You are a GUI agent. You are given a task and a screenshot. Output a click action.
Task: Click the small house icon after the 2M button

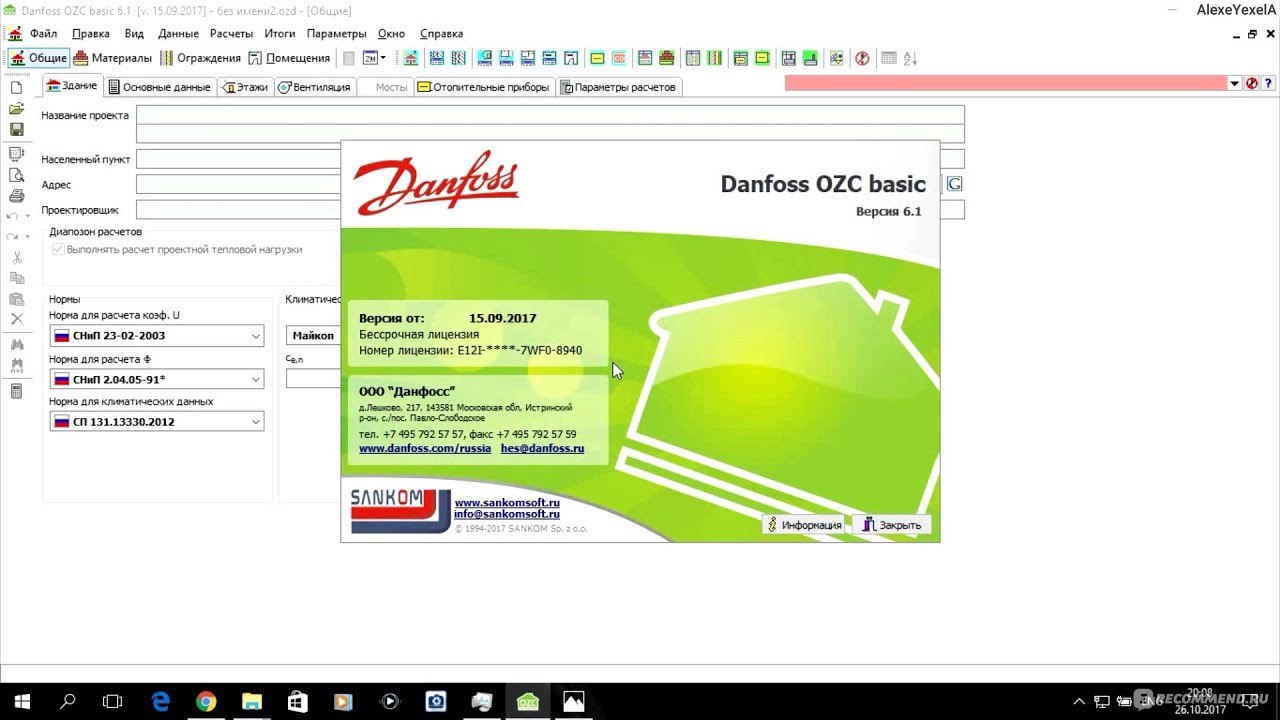click(410, 58)
